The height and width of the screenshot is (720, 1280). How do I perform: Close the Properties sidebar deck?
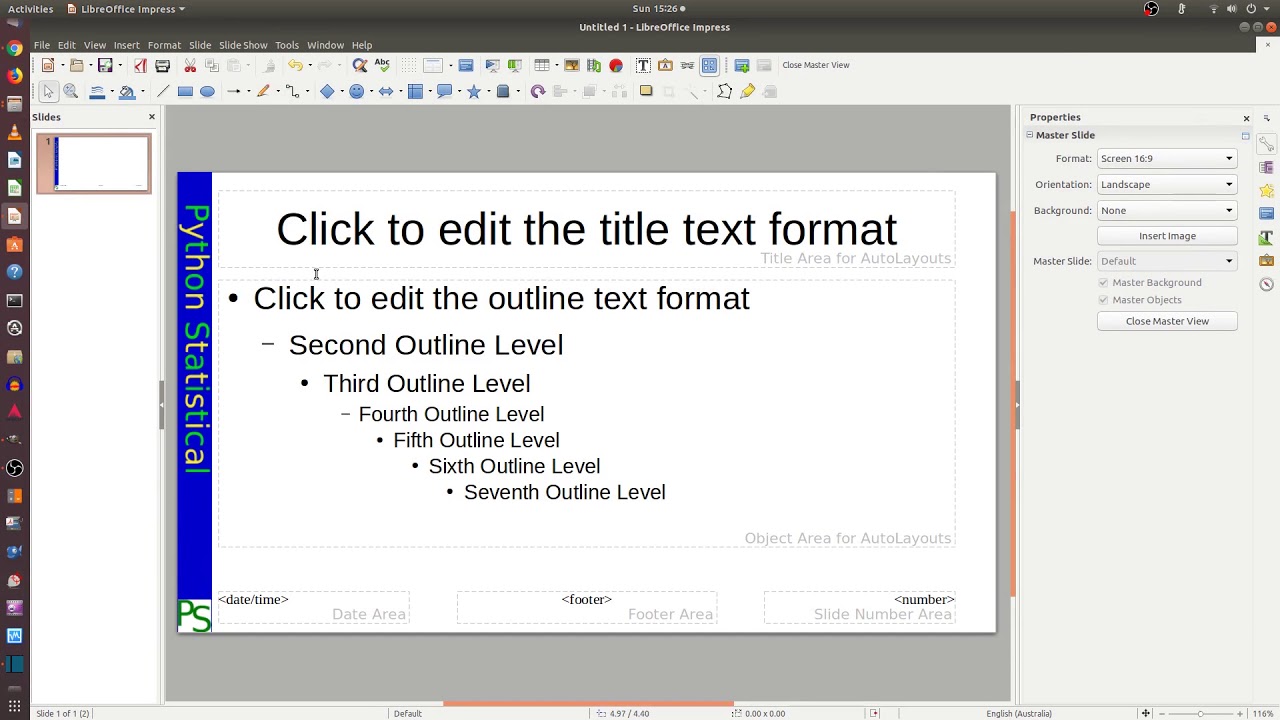pyautogui.click(x=1246, y=118)
